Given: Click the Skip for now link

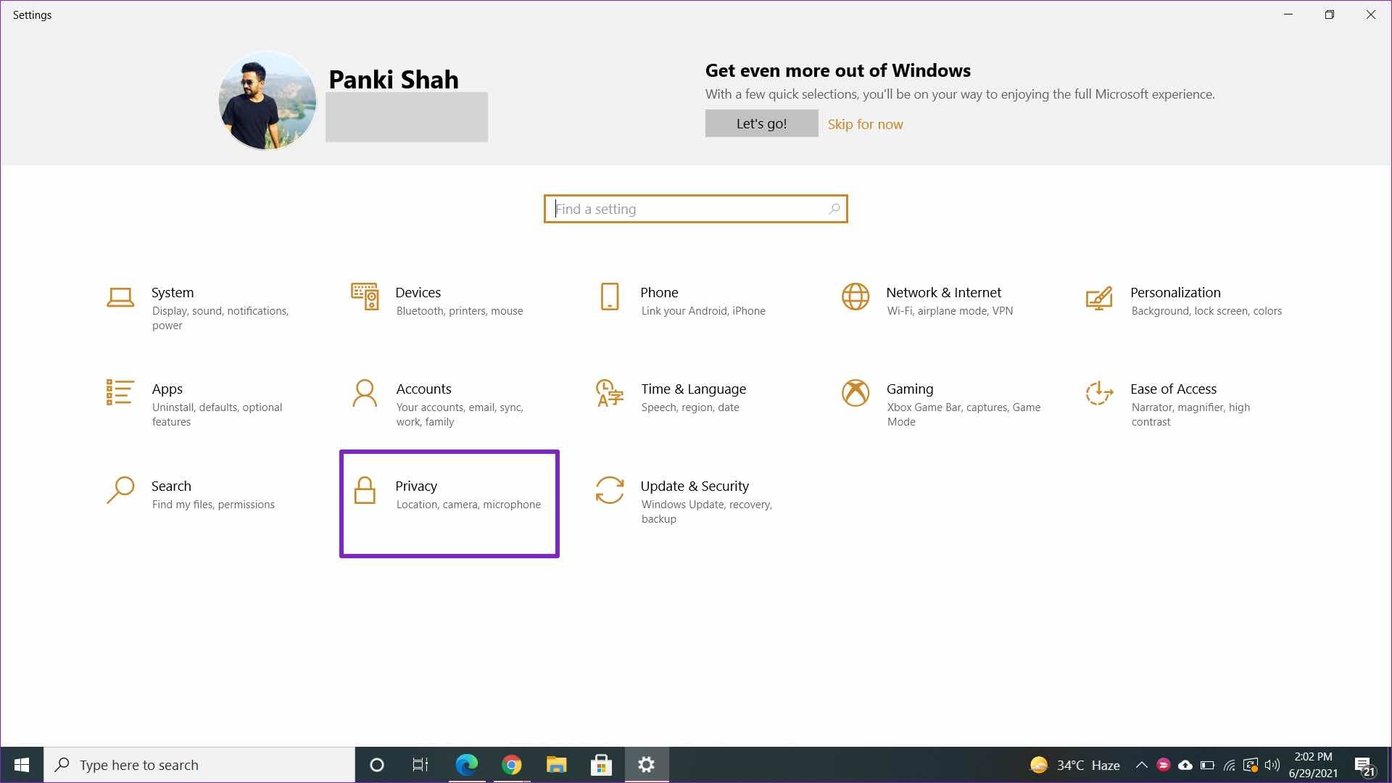Looking at the screenshot, I should [865, 124].
